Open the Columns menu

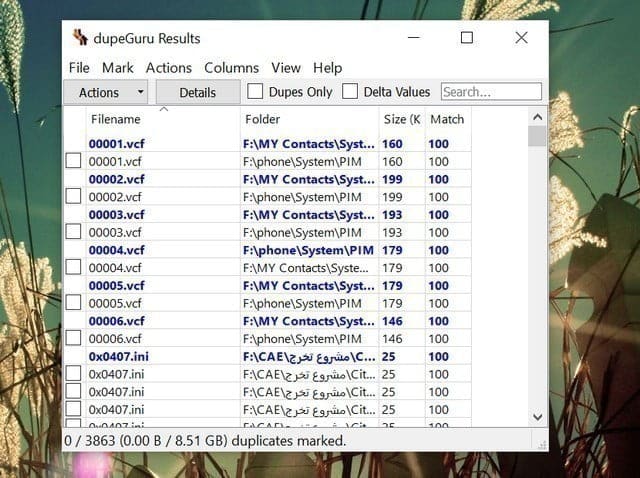(231, 68)
